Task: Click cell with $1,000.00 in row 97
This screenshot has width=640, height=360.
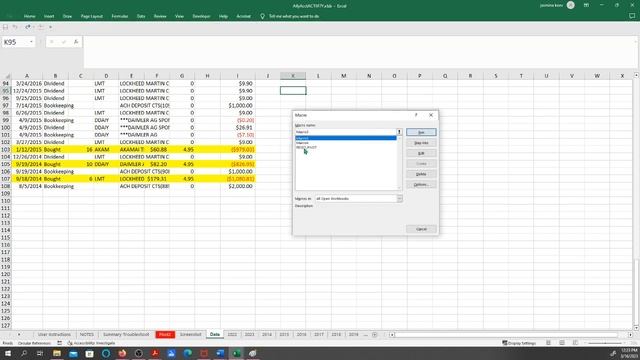Action: (237, 105)
